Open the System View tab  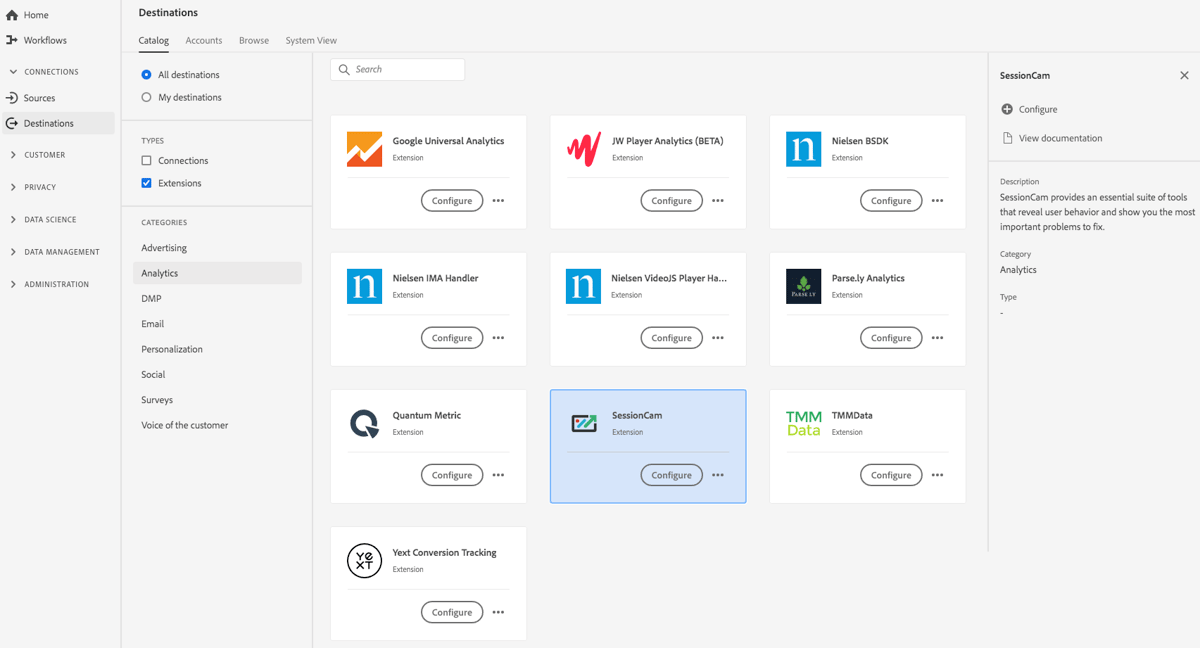point(310,40)
